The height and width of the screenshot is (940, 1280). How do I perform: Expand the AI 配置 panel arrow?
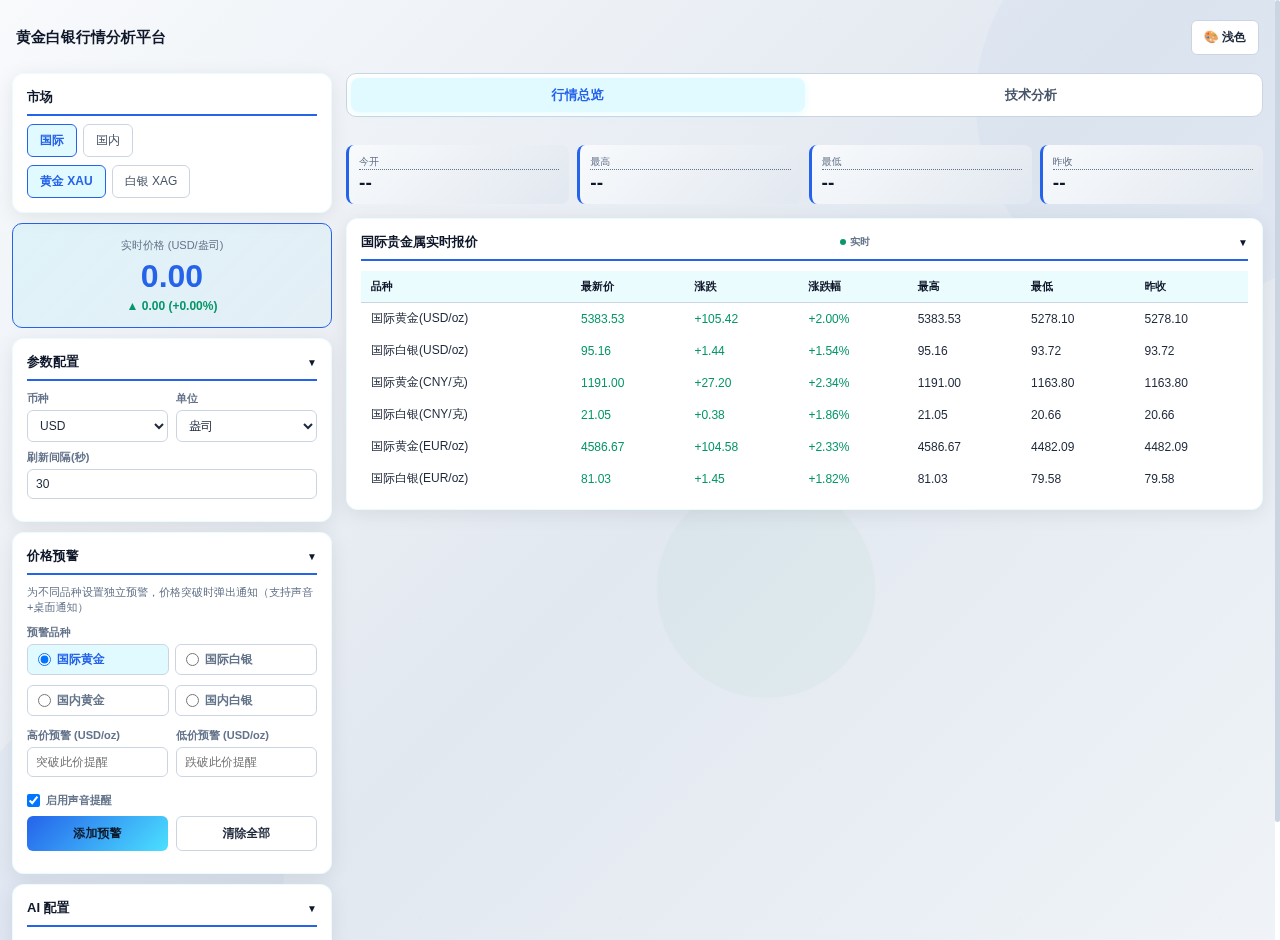point(311,908)
